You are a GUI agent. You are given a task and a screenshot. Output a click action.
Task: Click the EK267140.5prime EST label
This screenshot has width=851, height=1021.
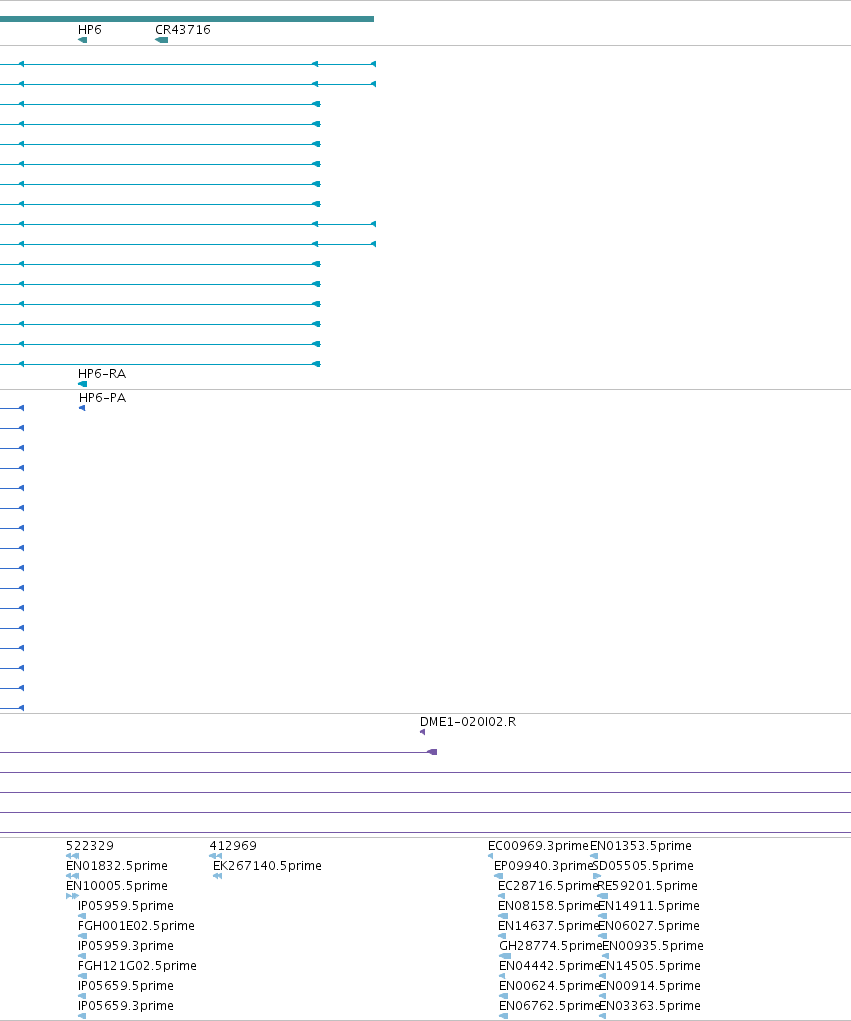pos(267,866)
